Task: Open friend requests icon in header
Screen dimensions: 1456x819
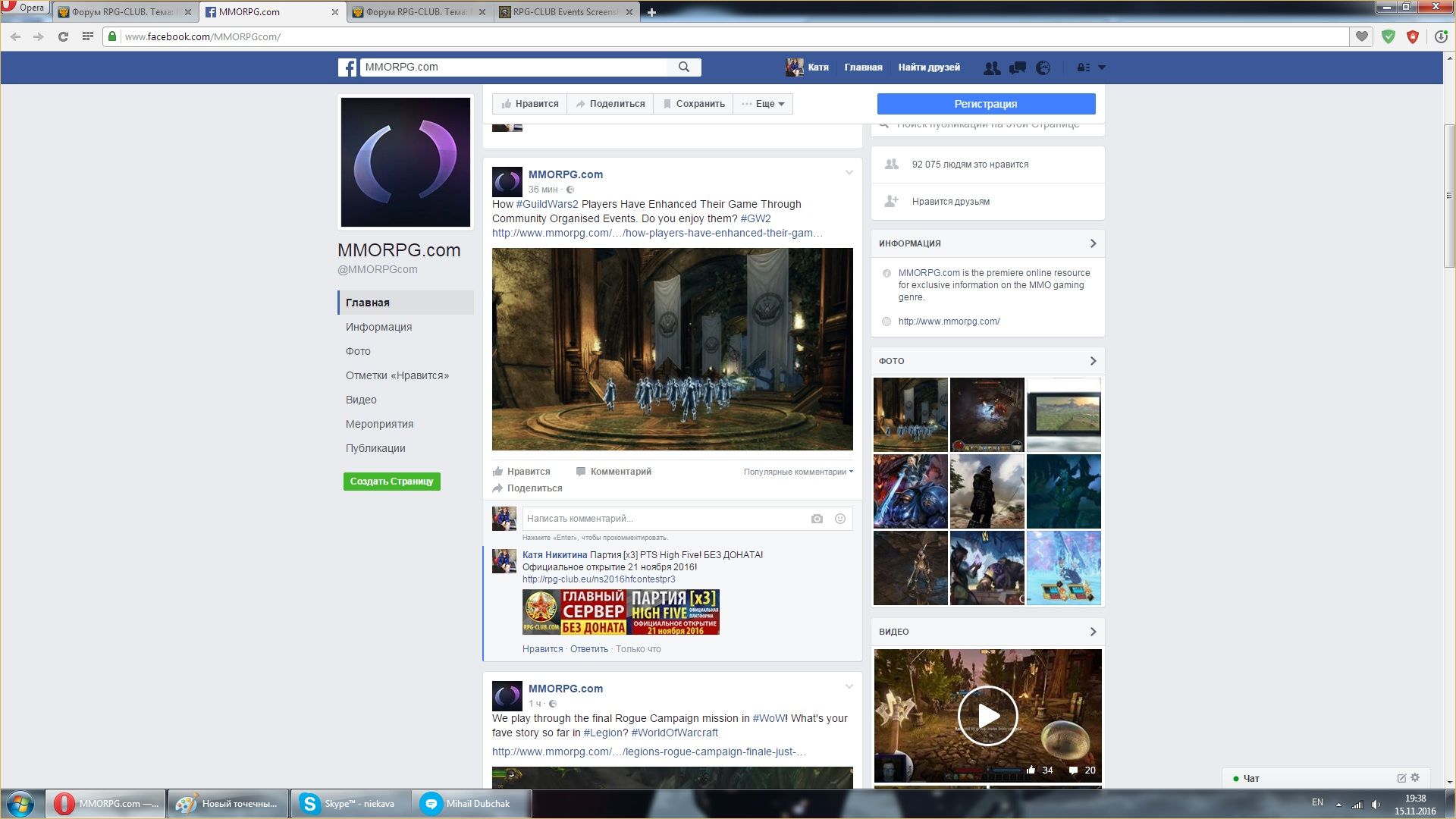Action: point(991,67)
